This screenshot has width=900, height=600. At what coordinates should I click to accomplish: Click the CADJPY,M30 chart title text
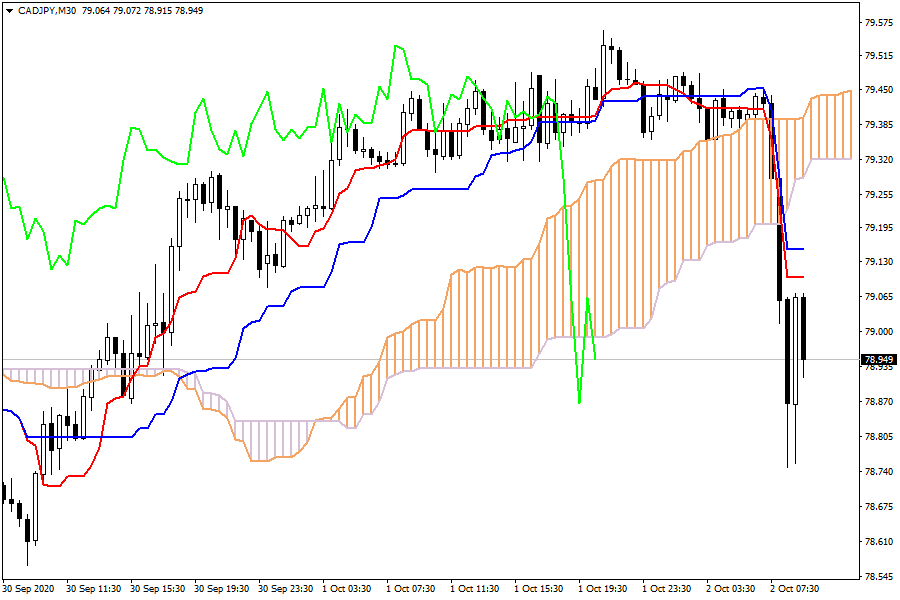[x=46, y=9]
